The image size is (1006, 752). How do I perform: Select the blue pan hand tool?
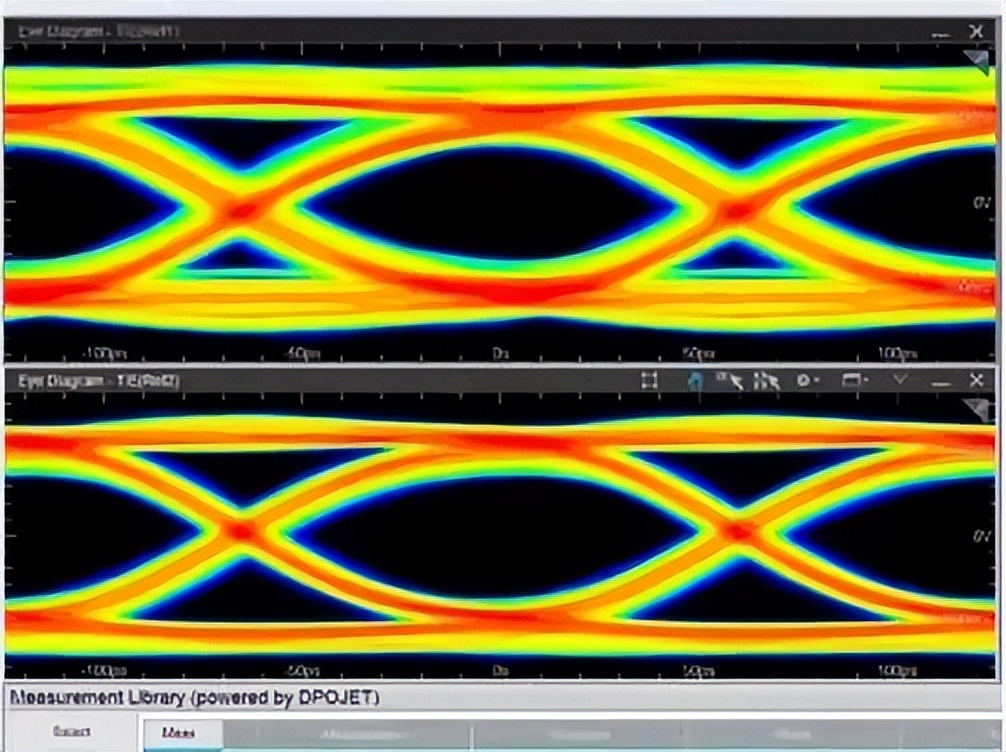click(x=696, y=381)
